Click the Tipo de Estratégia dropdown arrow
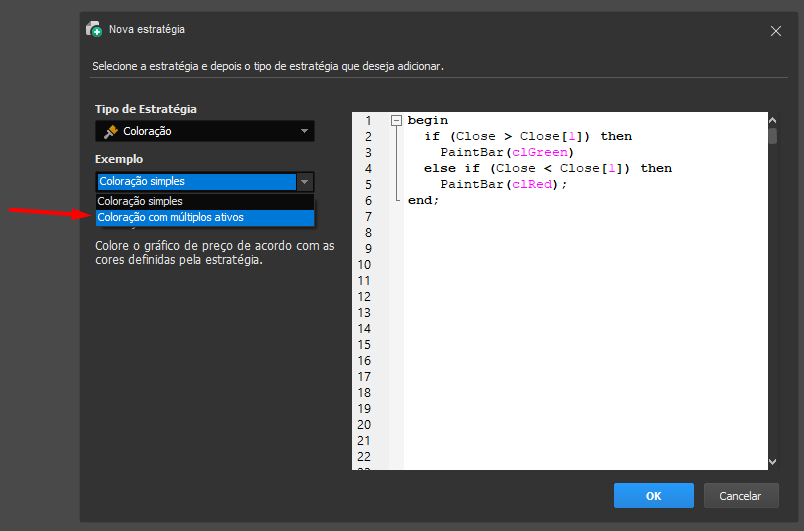This screenshot has width=804, height=531. pos(304,131)
